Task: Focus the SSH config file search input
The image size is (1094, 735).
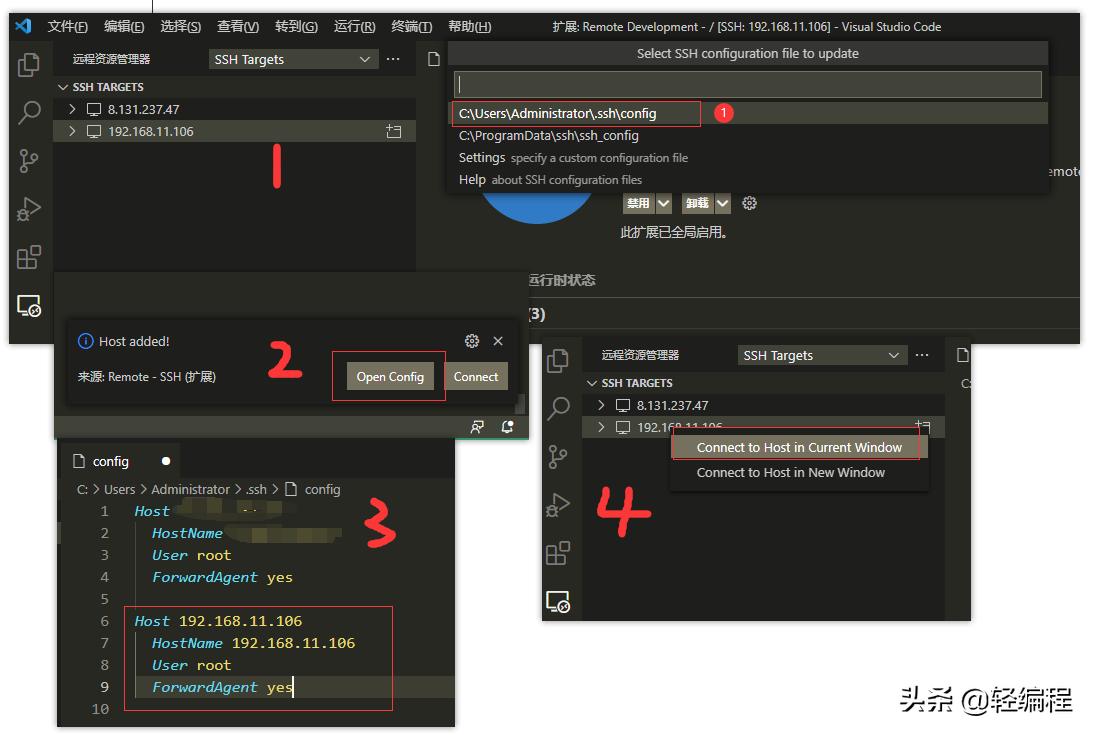Action: click(748, 84)
